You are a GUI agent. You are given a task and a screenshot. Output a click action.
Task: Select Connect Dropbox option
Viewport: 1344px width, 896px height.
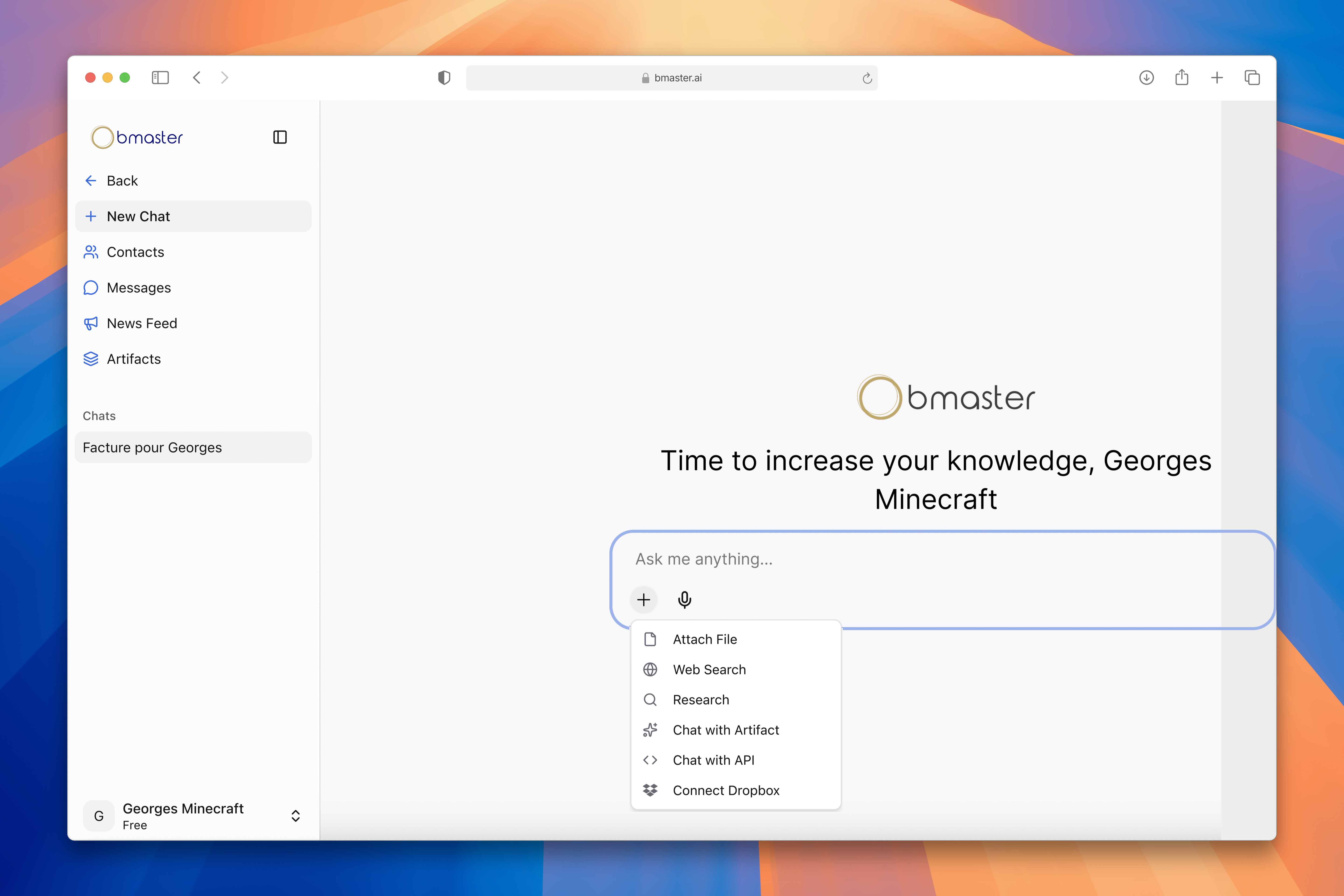coord(726,790)
